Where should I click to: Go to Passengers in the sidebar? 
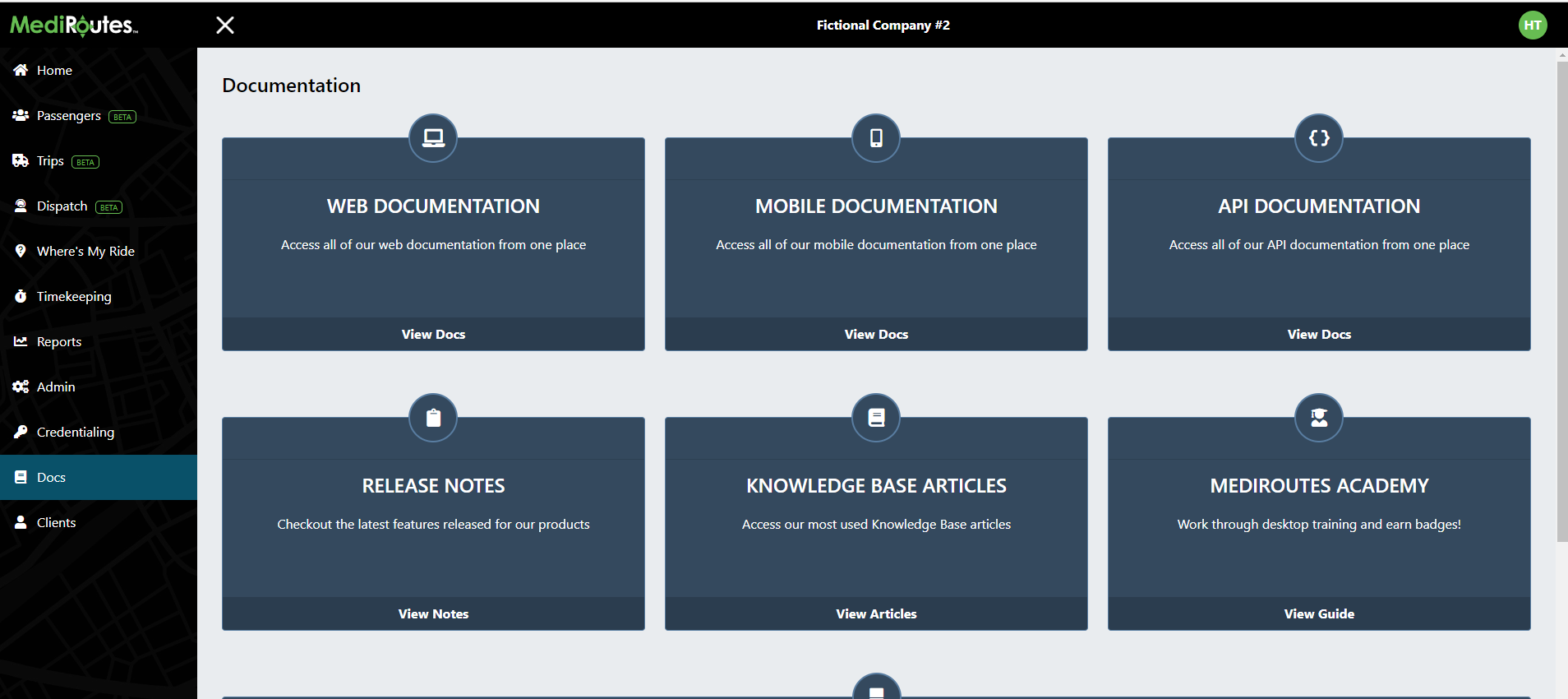(68, 116)
